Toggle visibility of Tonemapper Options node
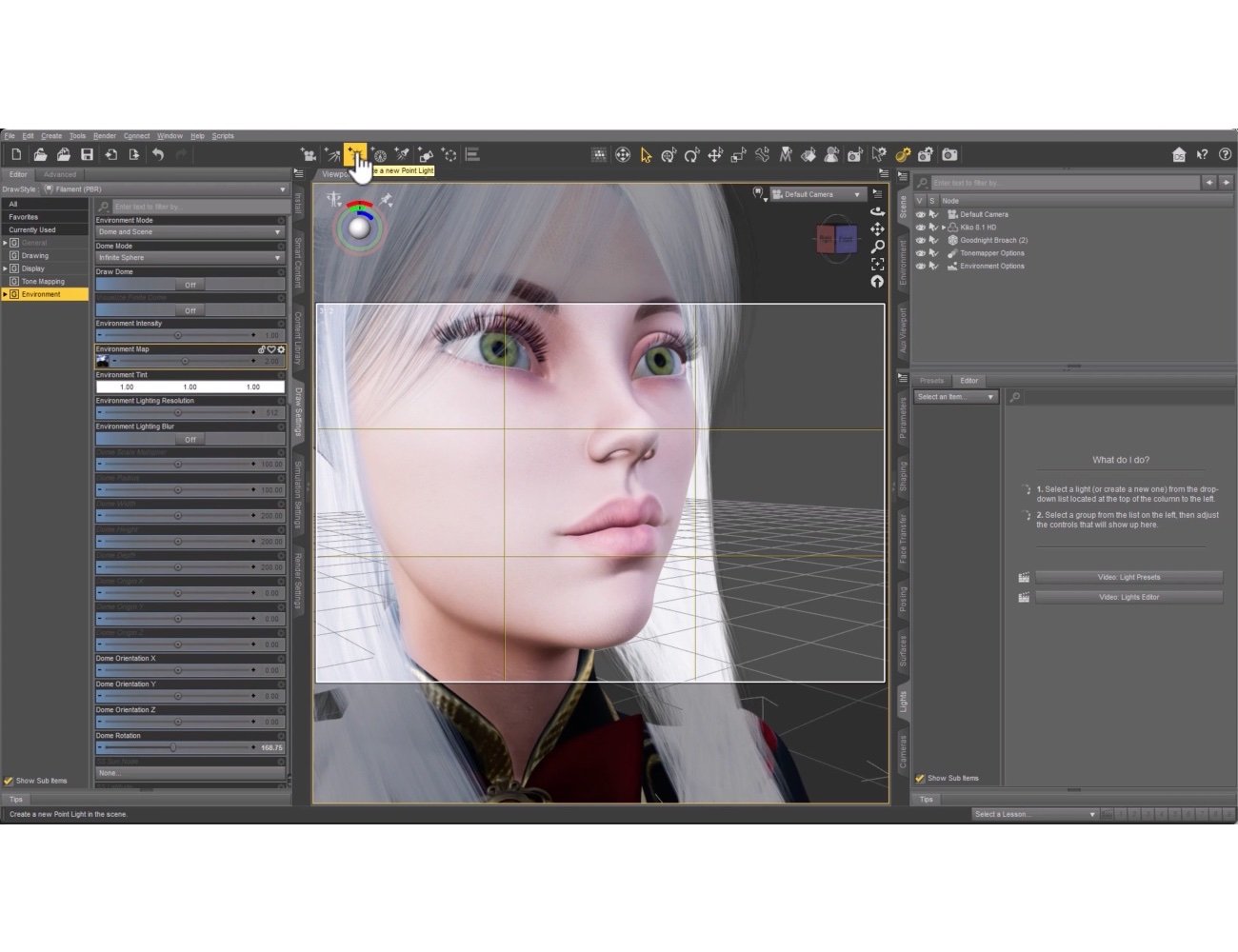Screen dimensions: 1238x952 click(x=920, y=253)
